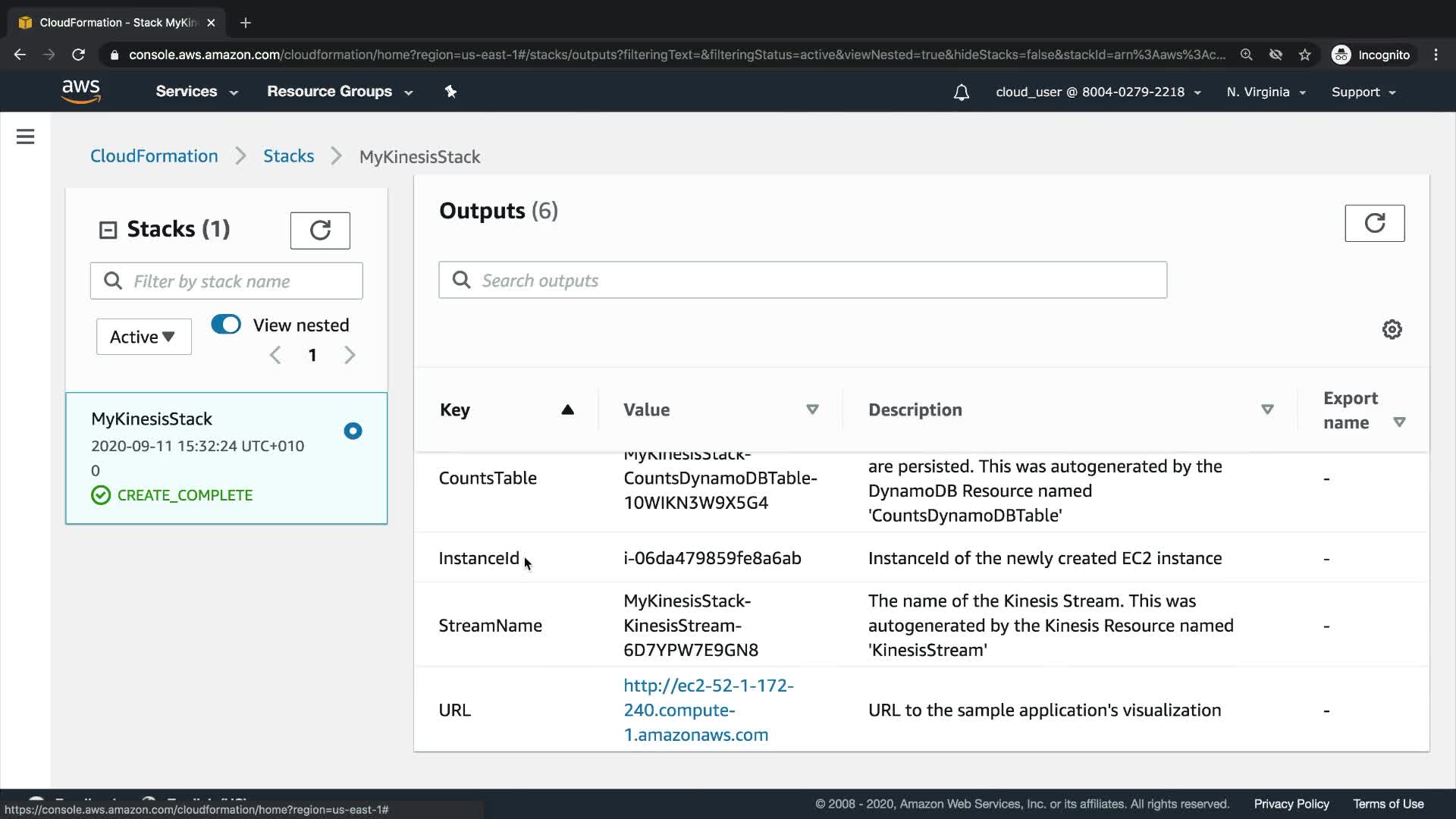Viewport: 1456px width, 819px height.
Task: Open the Active status filter dropdown
Action: [143, 337]
